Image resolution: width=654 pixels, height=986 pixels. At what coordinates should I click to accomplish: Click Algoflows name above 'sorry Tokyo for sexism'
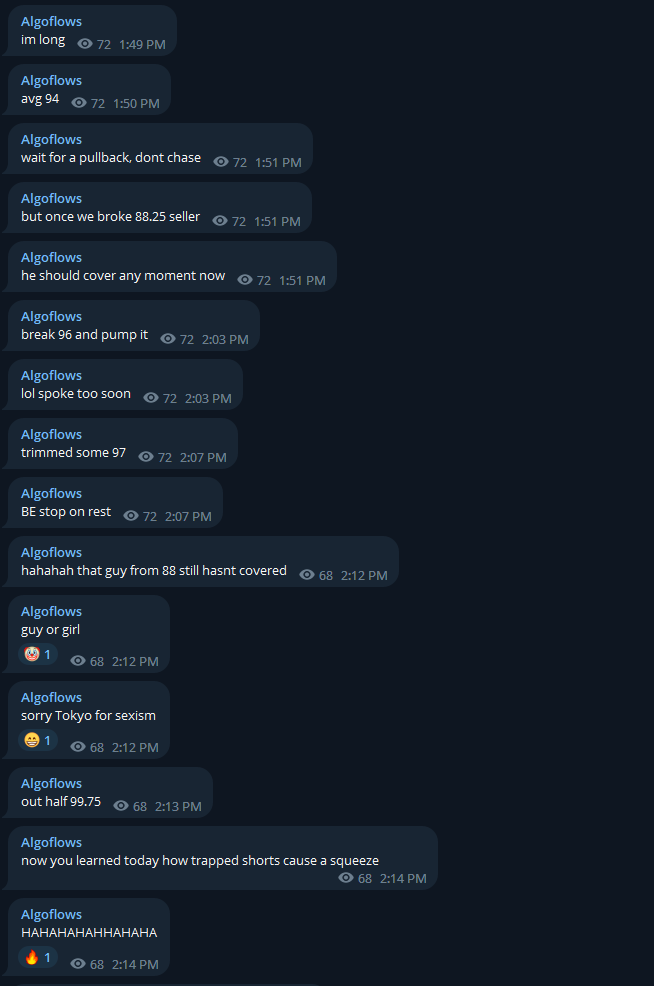click(52, 697)
